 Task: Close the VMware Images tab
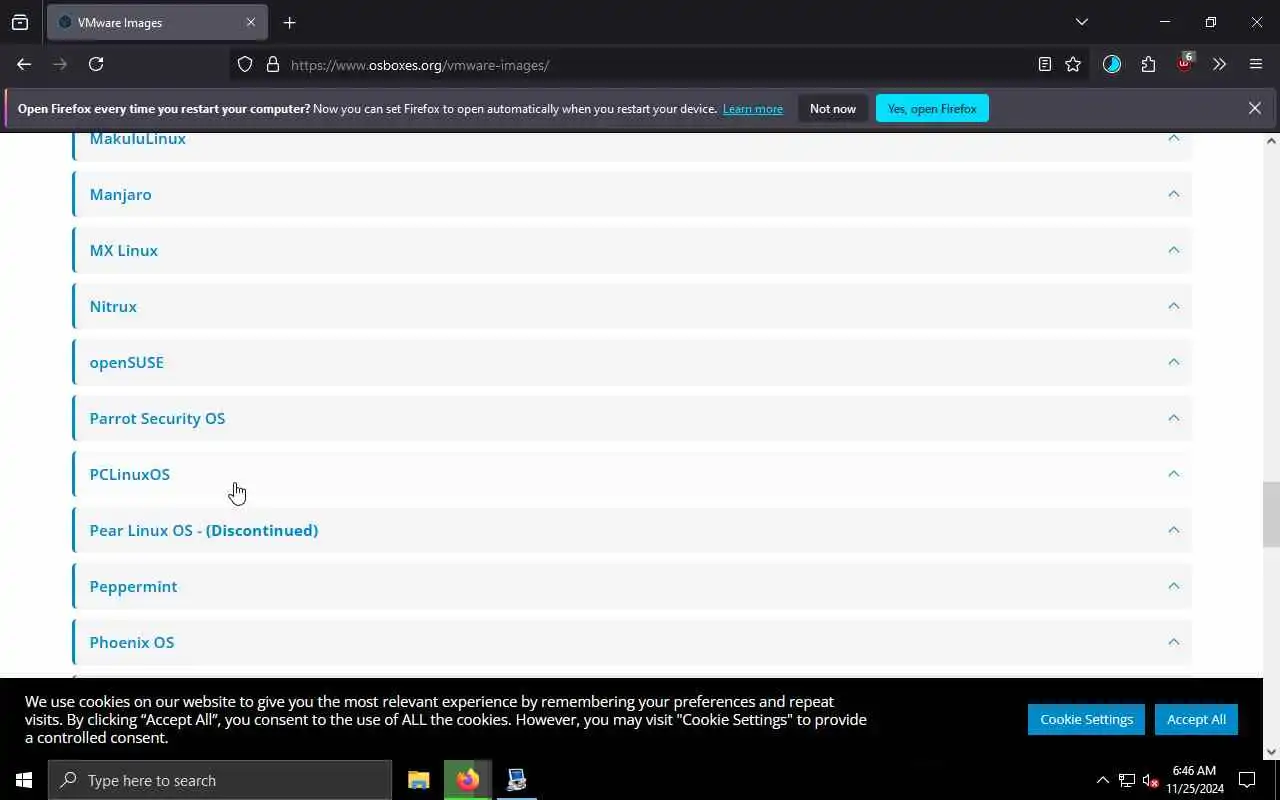tap(251, 22)
